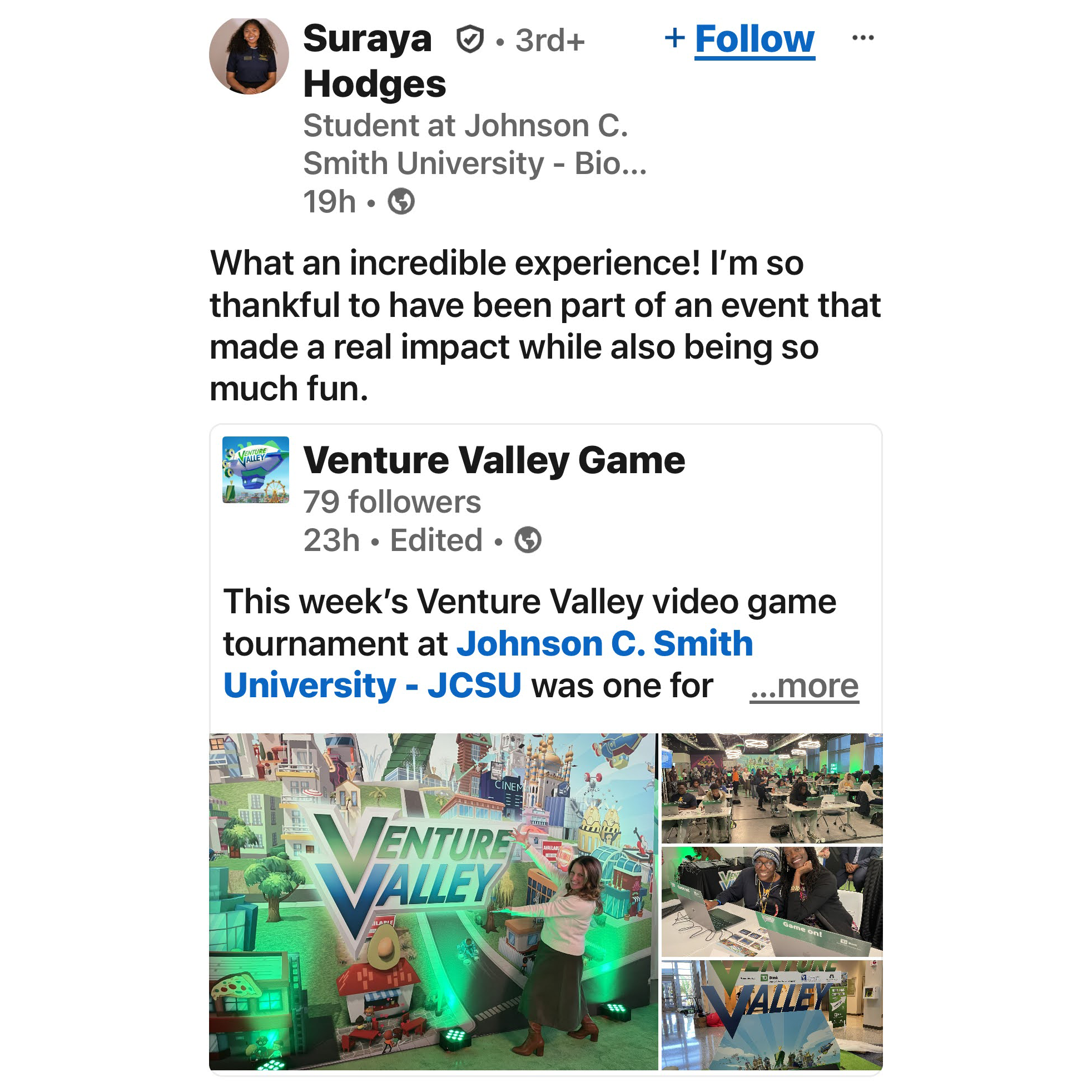Viewport: 1092px width, 1092px height.
Task: Click the 3rd+ connection degree label
Action: 549,41
